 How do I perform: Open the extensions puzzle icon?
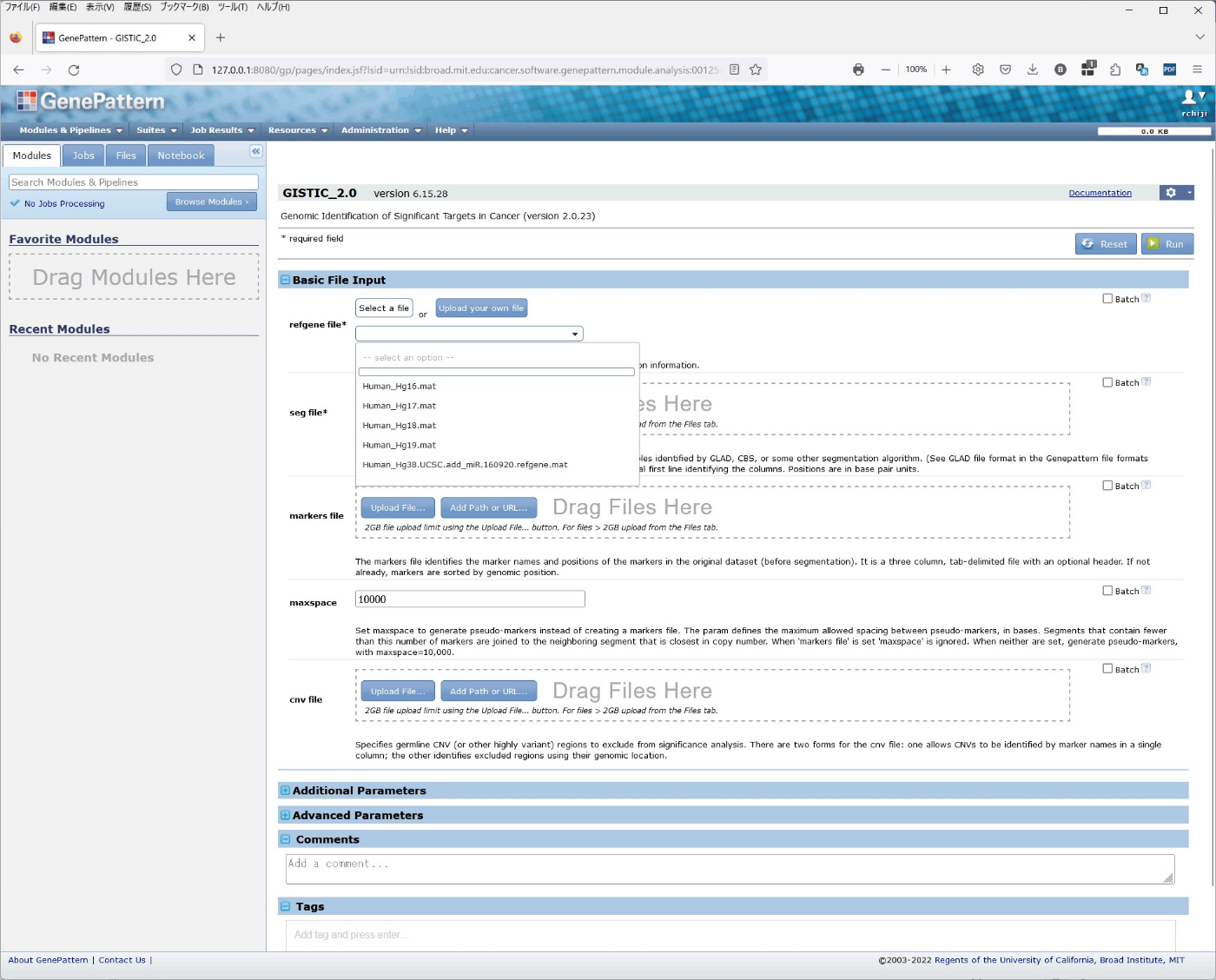(1115, 70)
